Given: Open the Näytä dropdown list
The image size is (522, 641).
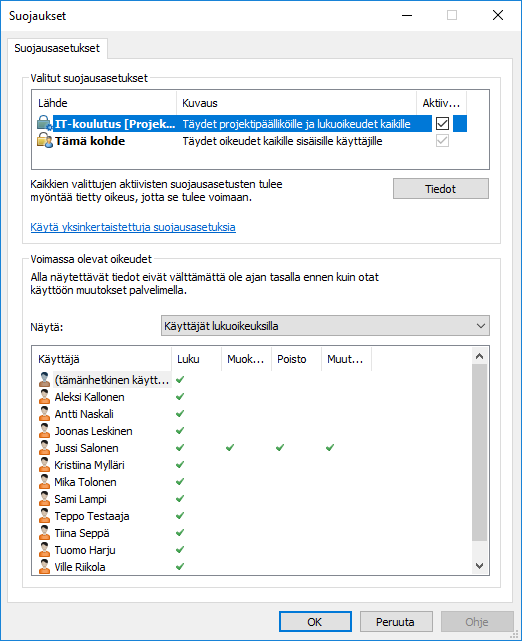Looking at the screenshot, I should tap(325, 326).
